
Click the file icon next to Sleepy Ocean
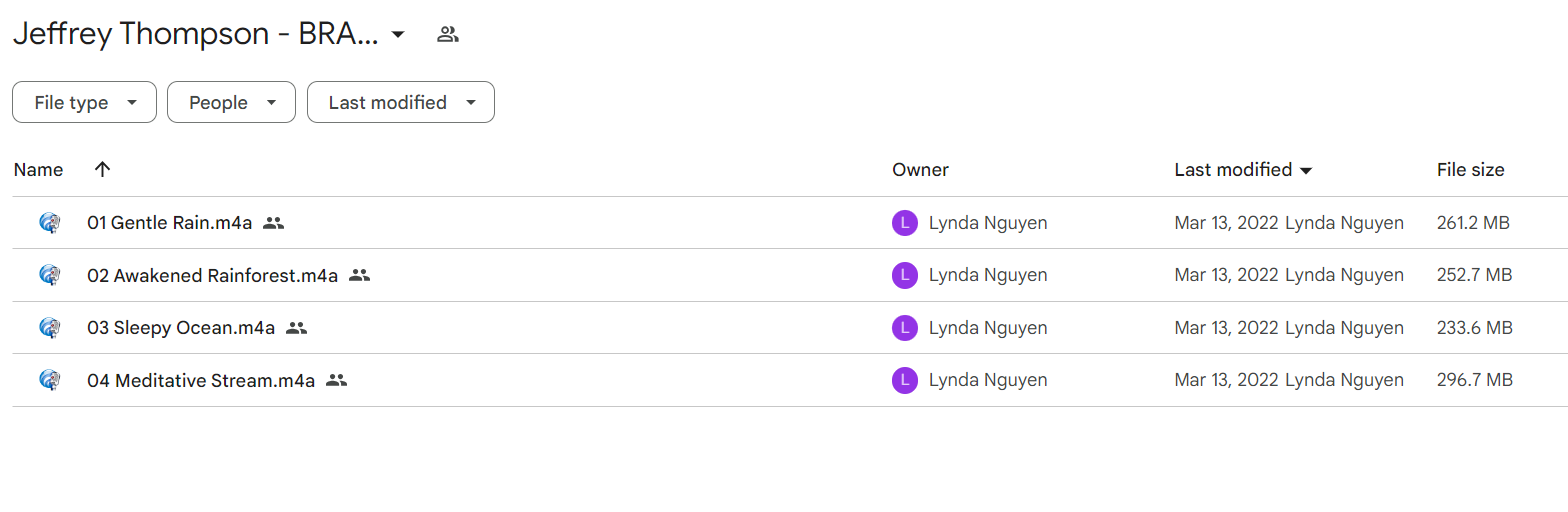50,327
